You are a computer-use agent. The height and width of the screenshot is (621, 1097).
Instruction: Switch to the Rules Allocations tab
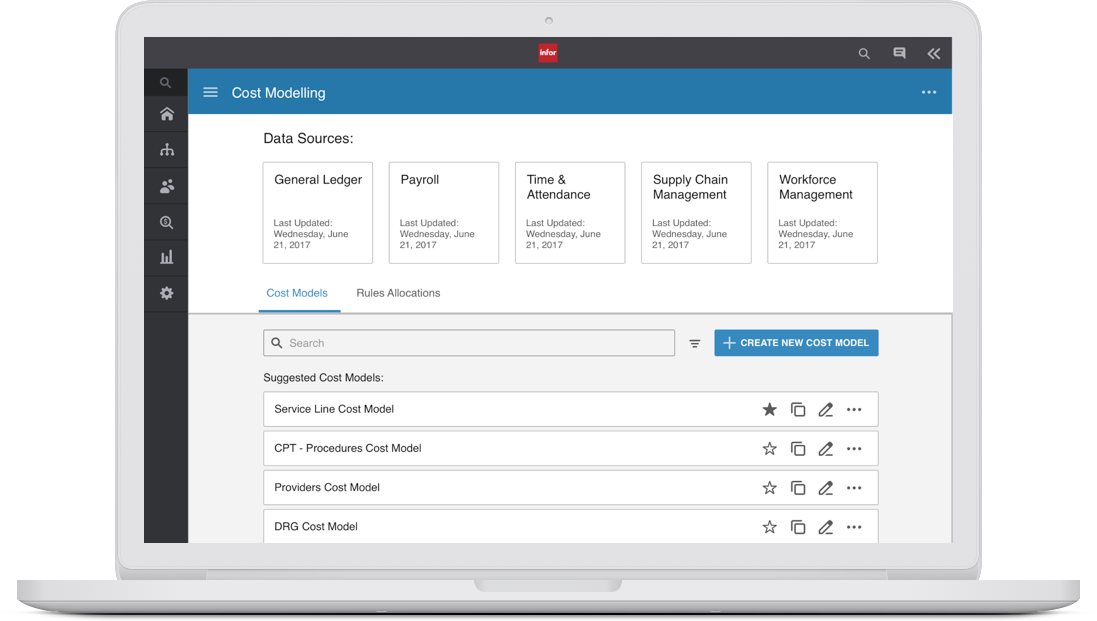398,293
